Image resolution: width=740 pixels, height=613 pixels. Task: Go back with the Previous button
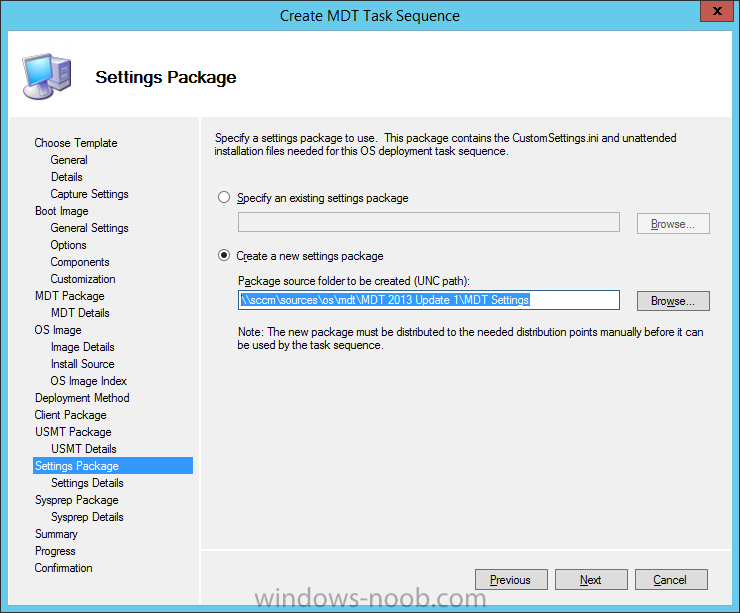point(511,579)
